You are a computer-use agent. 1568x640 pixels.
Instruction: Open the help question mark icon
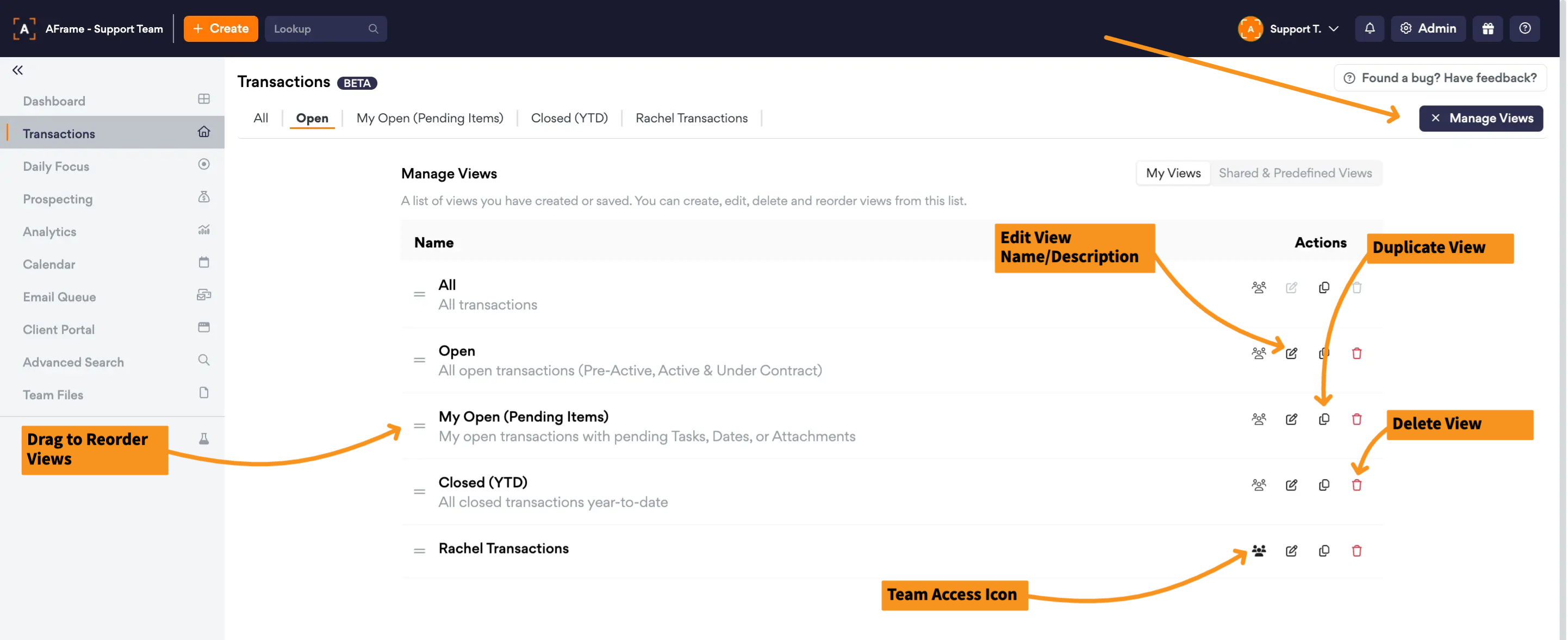(1524, 29)
